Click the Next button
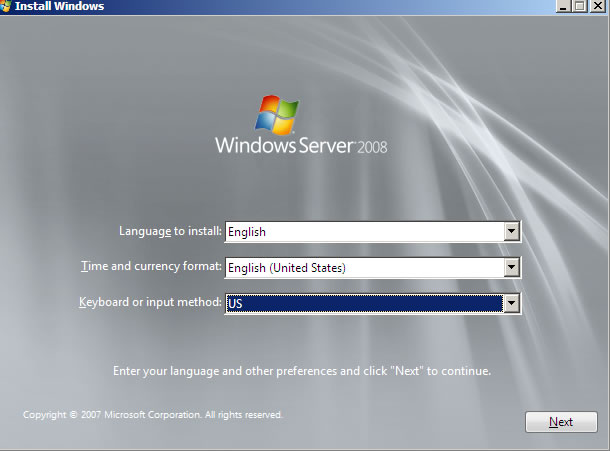The width and height of the screenshot is (610, 451). (x=561, y=422)
